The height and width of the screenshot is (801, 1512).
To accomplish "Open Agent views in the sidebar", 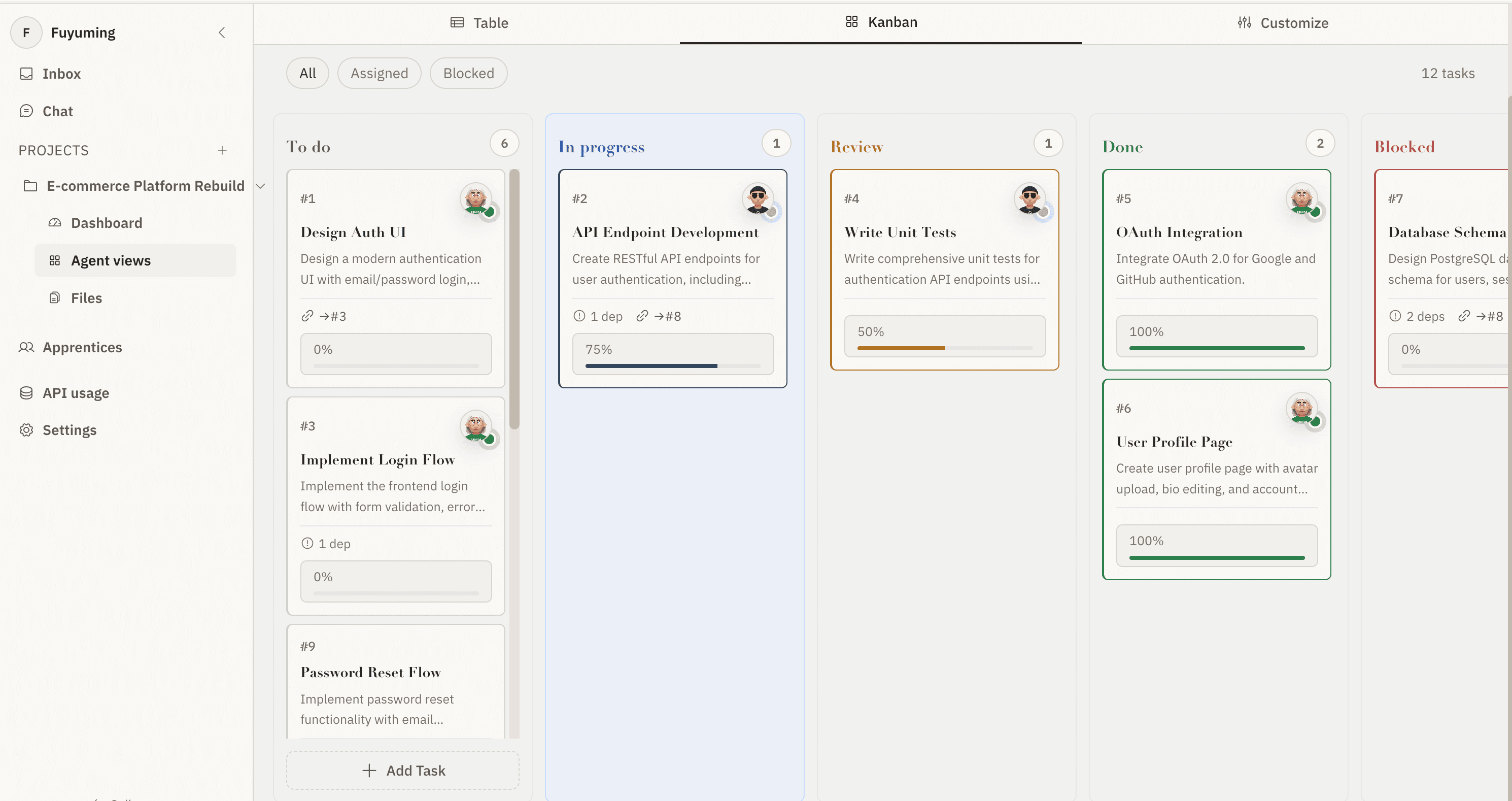I will point(135,260).
